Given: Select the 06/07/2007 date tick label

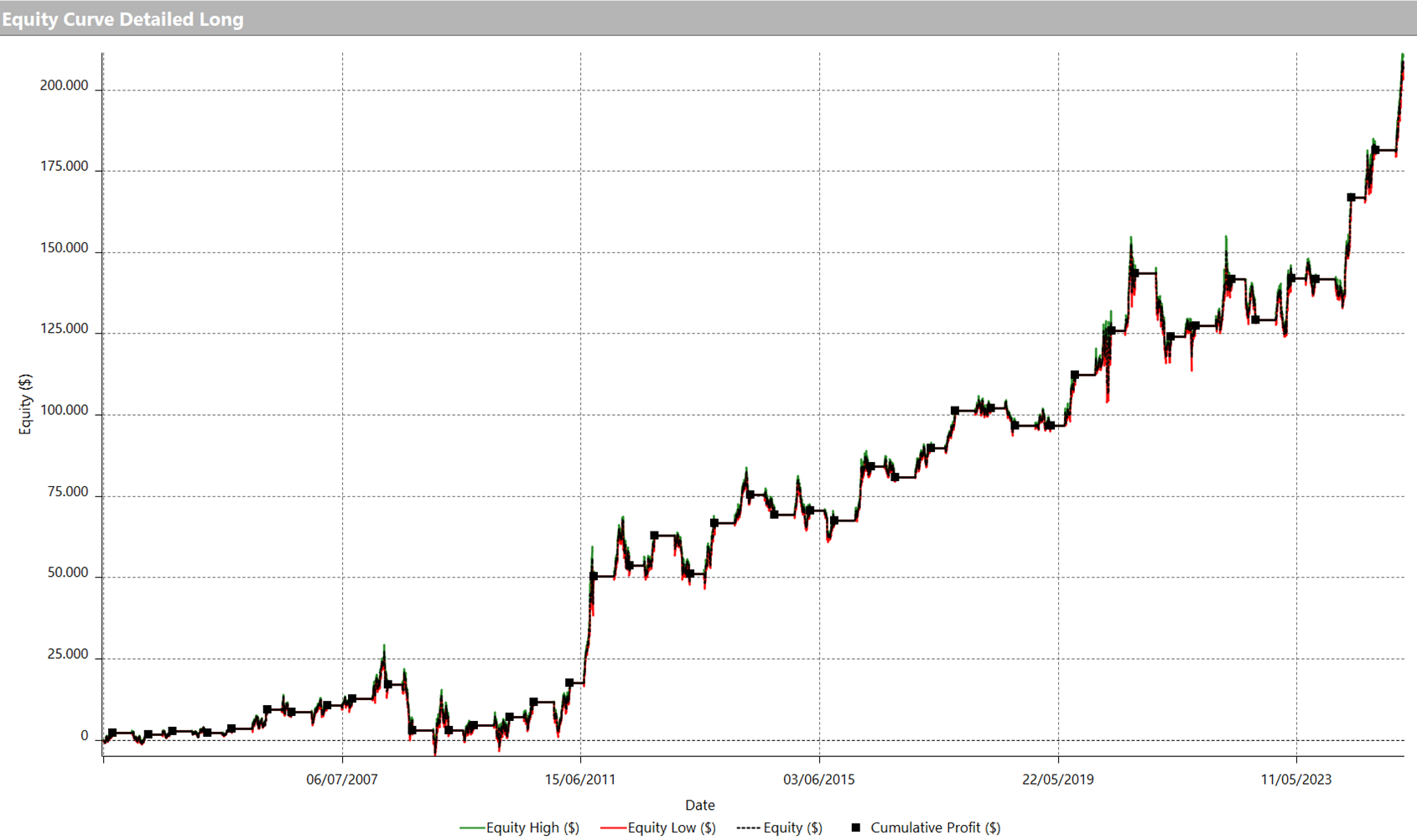Looking at the screenshot, I should [x=341, y=780].
